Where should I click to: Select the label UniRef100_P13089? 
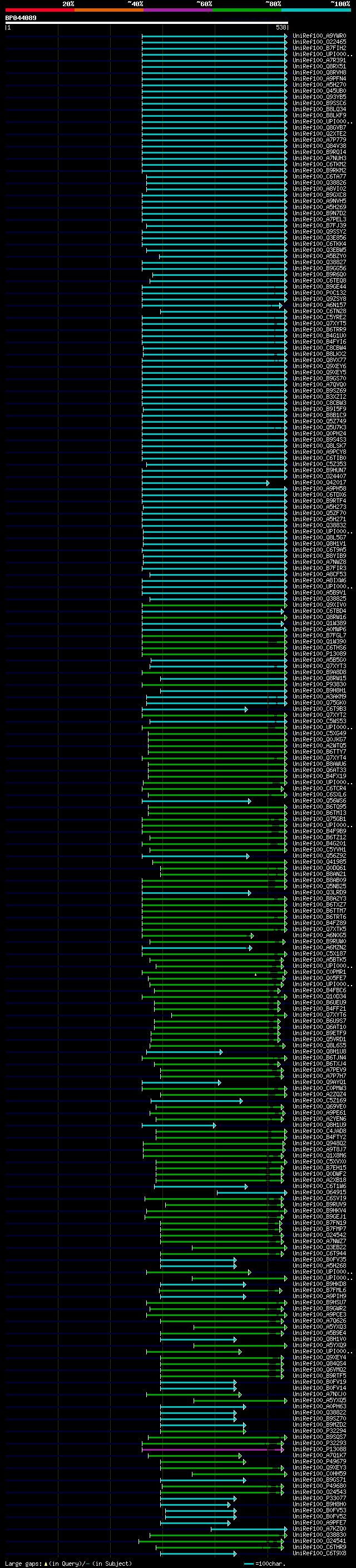coord(319,654)
